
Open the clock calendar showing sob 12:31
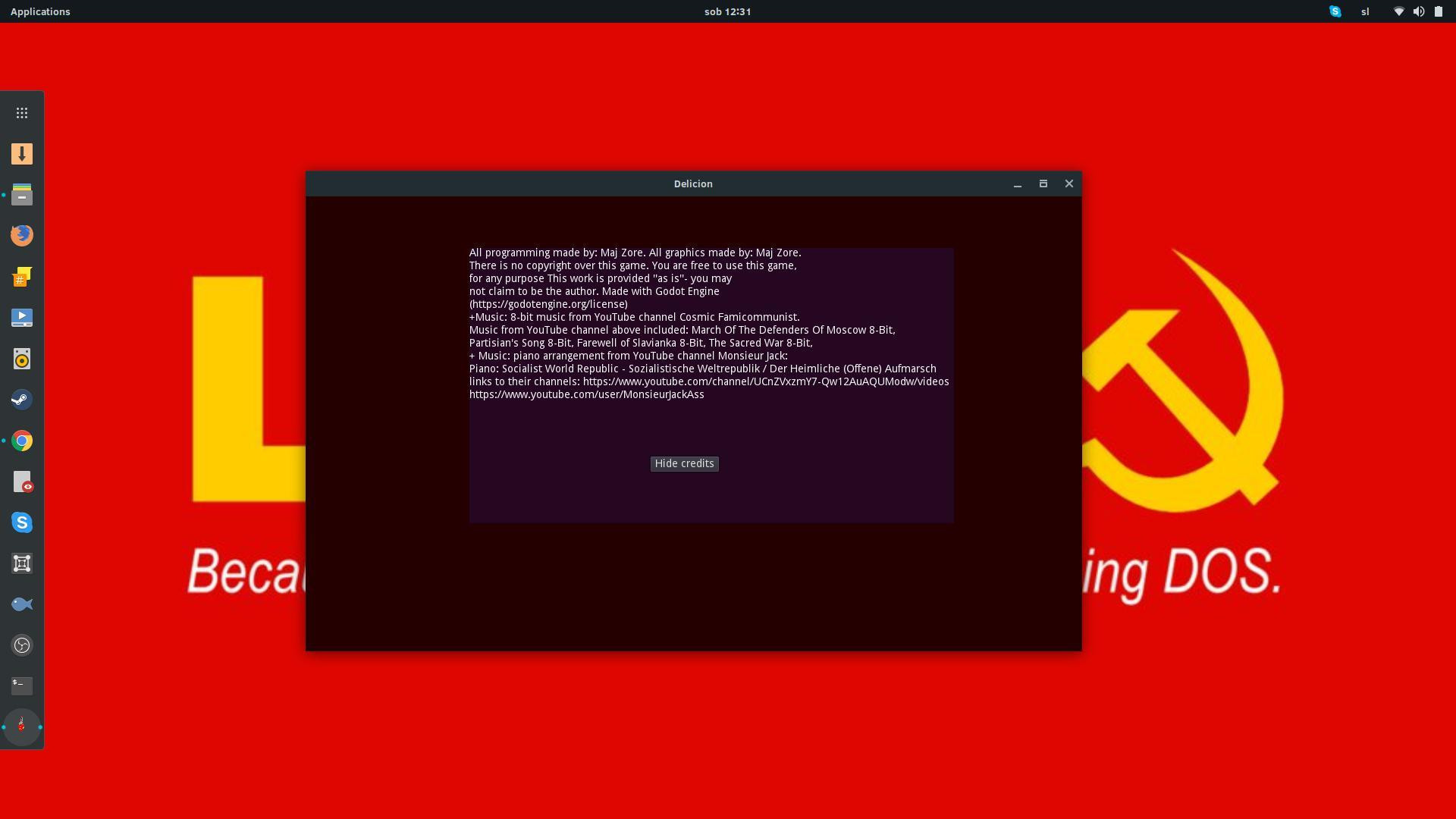point(727,11)
